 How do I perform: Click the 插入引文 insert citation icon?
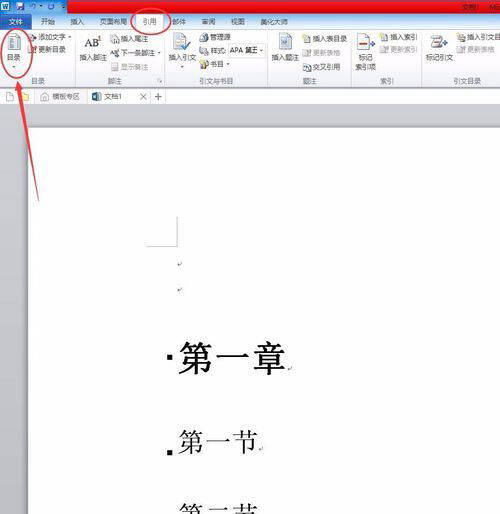point(182,42)
